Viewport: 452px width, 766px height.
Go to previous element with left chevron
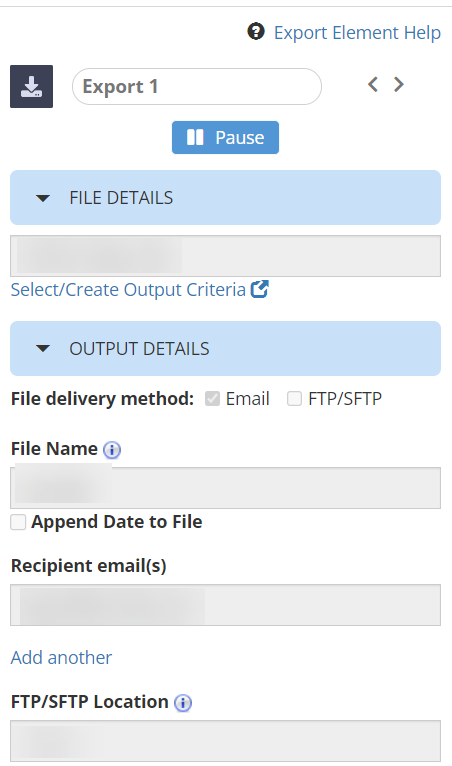(373, 85)
